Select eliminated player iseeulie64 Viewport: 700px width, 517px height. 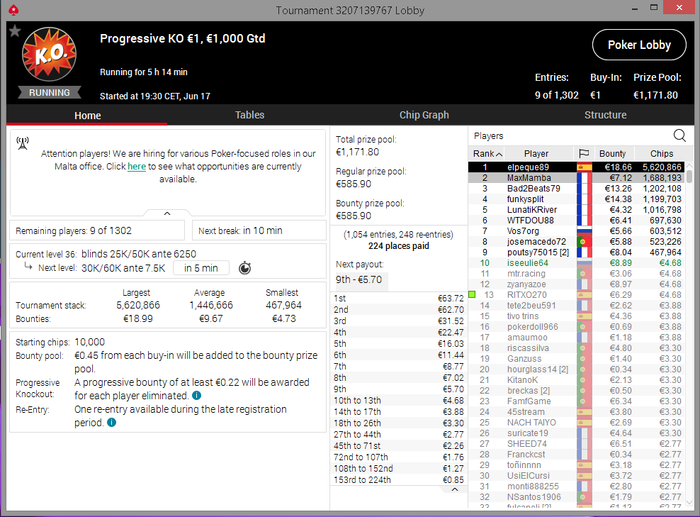pos(576,263)
